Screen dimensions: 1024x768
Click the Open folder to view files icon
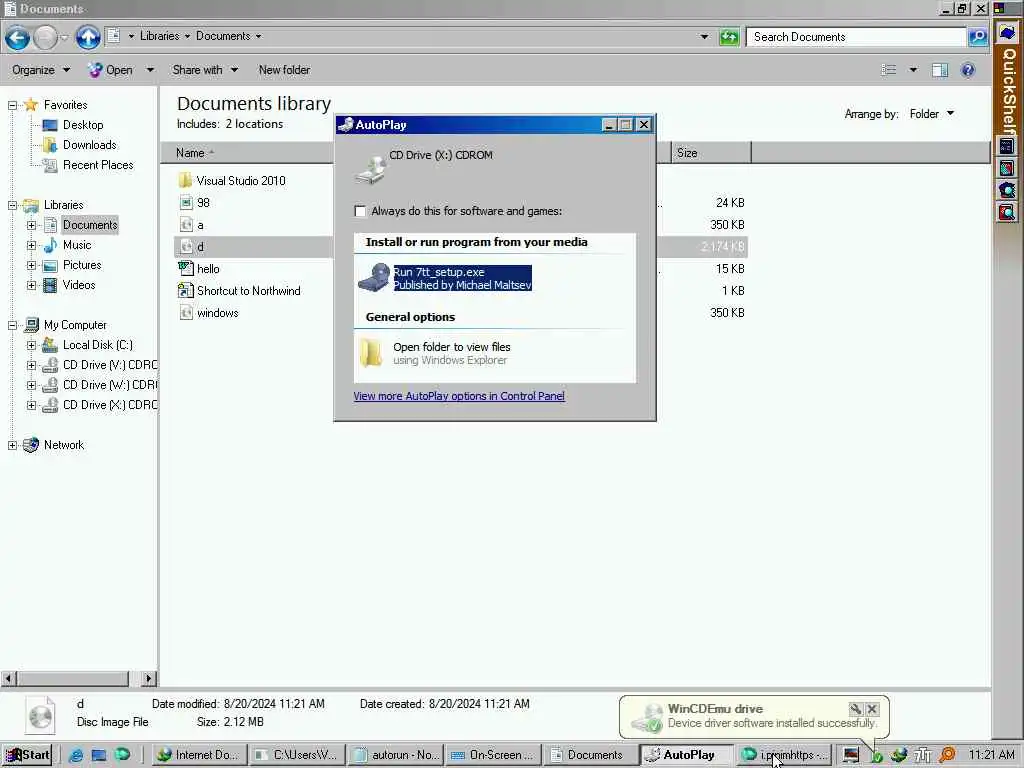pos(371,353)
